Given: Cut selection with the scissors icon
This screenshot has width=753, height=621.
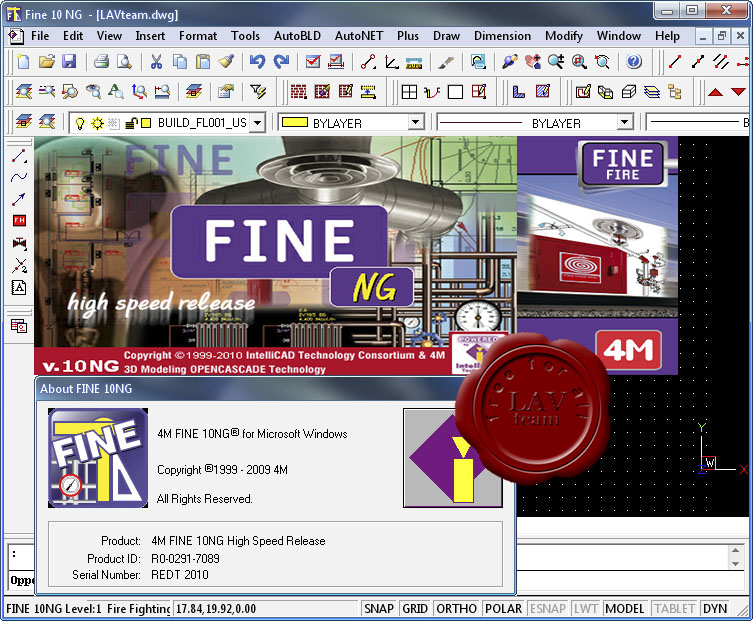Looking at the screenshot, I should [x=157, y=61].
